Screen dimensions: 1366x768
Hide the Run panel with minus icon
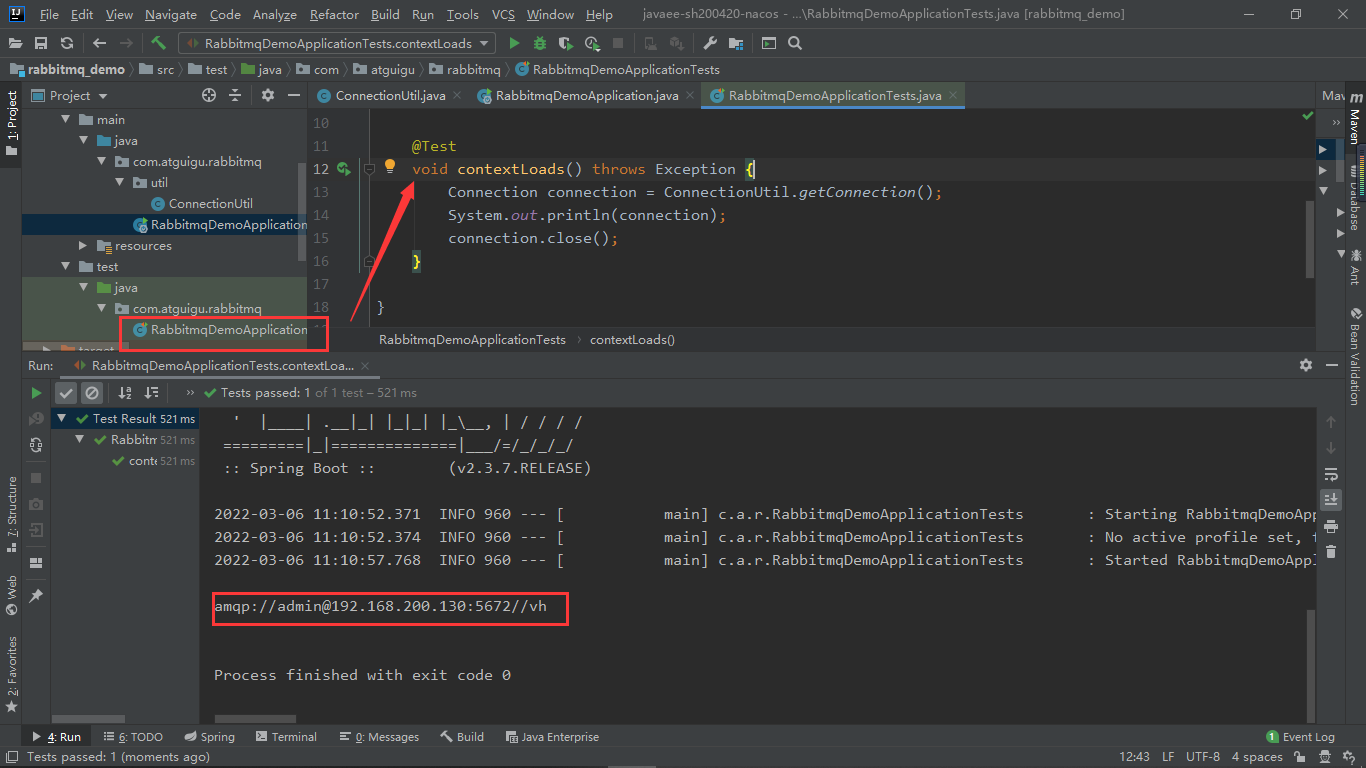pyautogui.click(x=1331, y=365)
